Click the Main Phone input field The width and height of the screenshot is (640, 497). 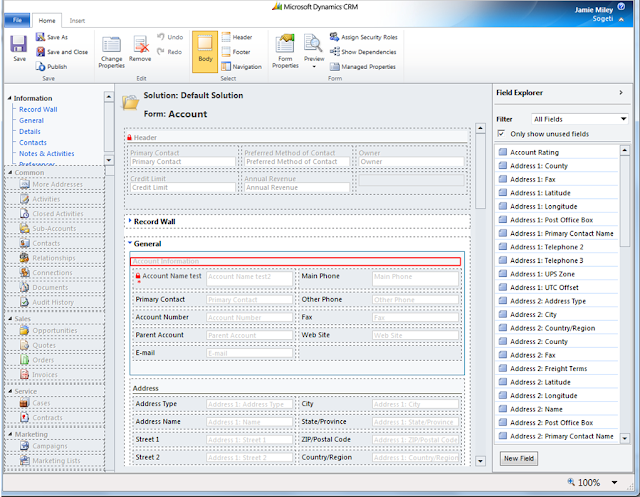pos(416,278)
